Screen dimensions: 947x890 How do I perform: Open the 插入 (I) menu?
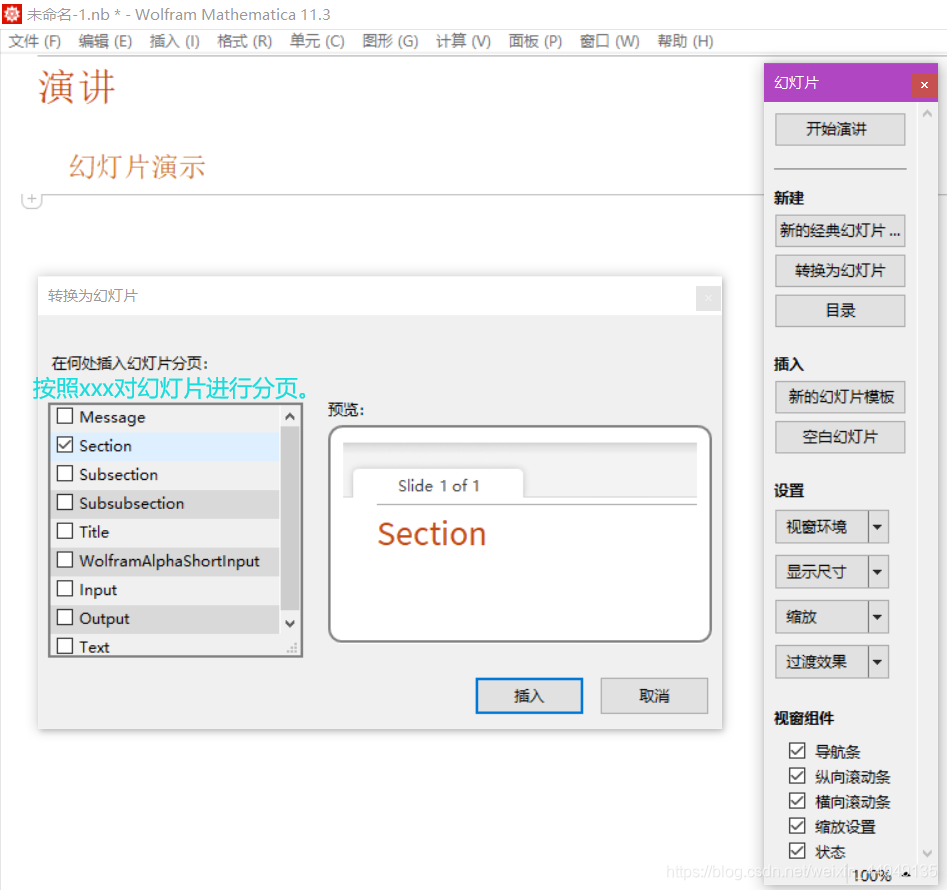175,41
